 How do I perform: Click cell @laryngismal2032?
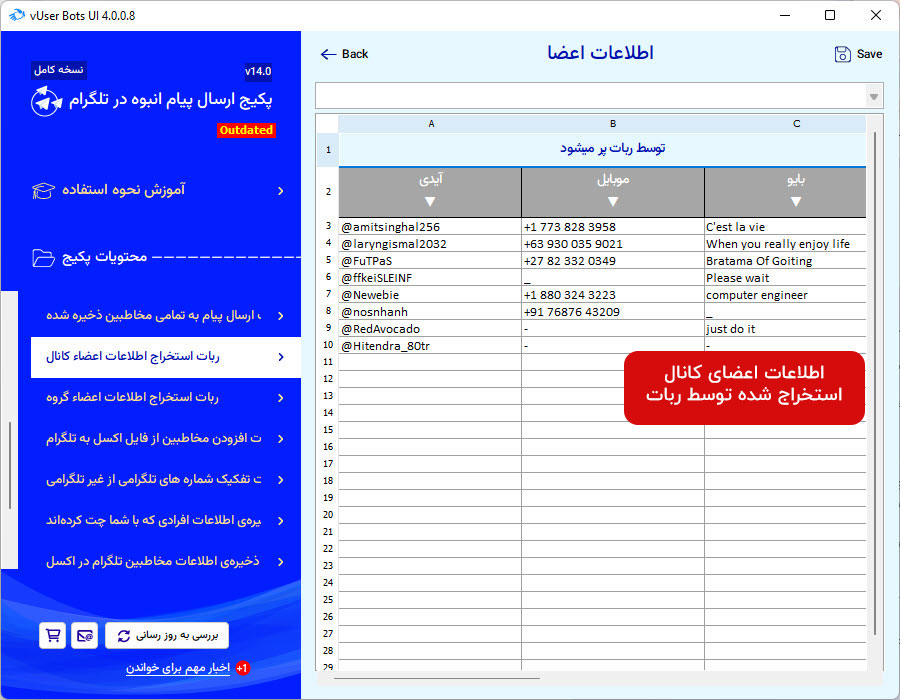point(430,244)
